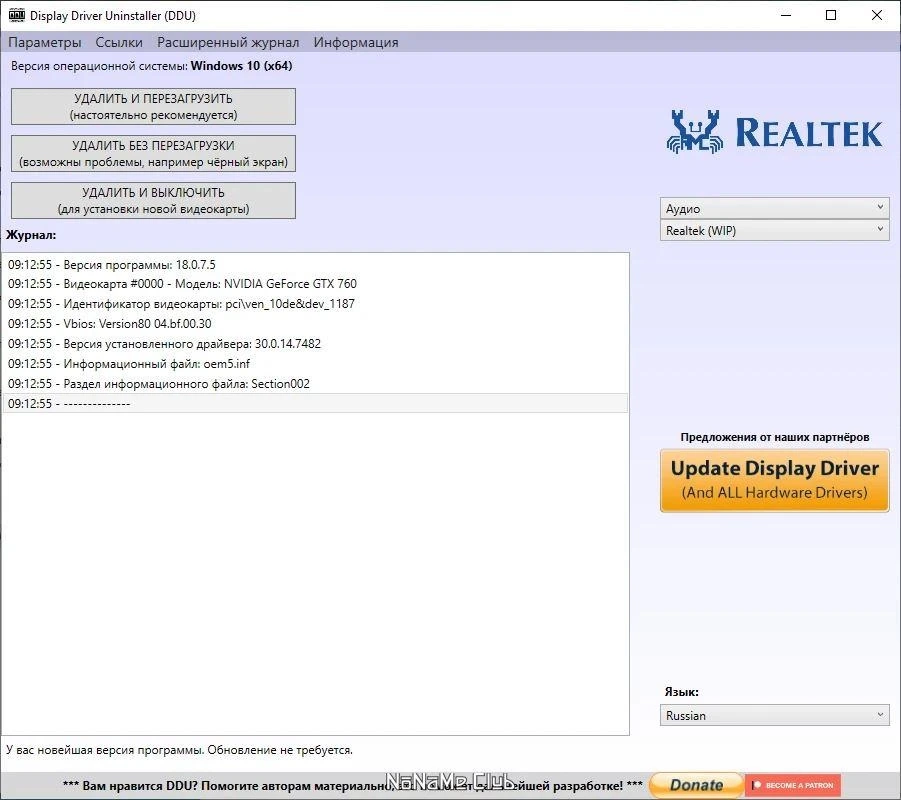Select the oem5.inf log line
Image resolution: width=901 pixels, height=800 pixels.
[x=315, y=364]
